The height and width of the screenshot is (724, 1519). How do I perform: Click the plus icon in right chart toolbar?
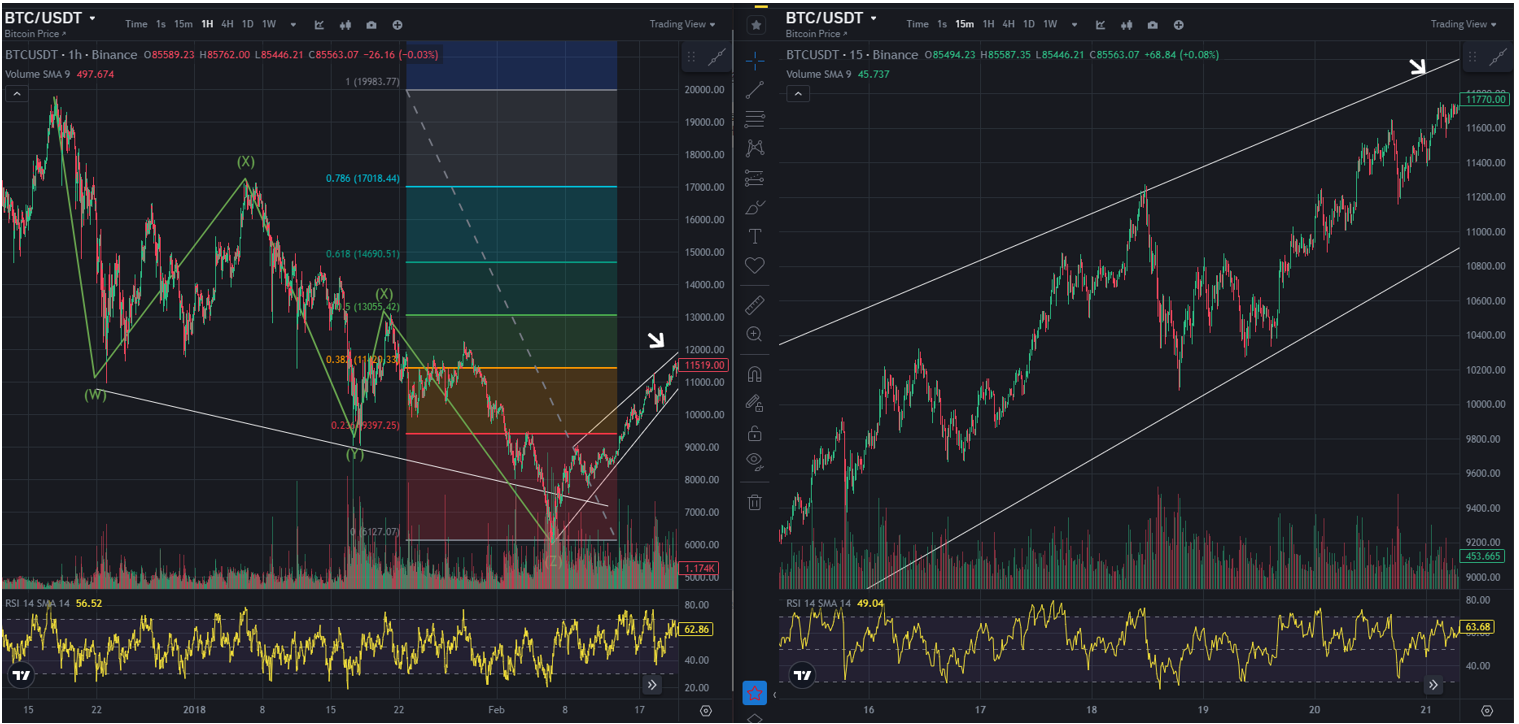click(1179, 24)
